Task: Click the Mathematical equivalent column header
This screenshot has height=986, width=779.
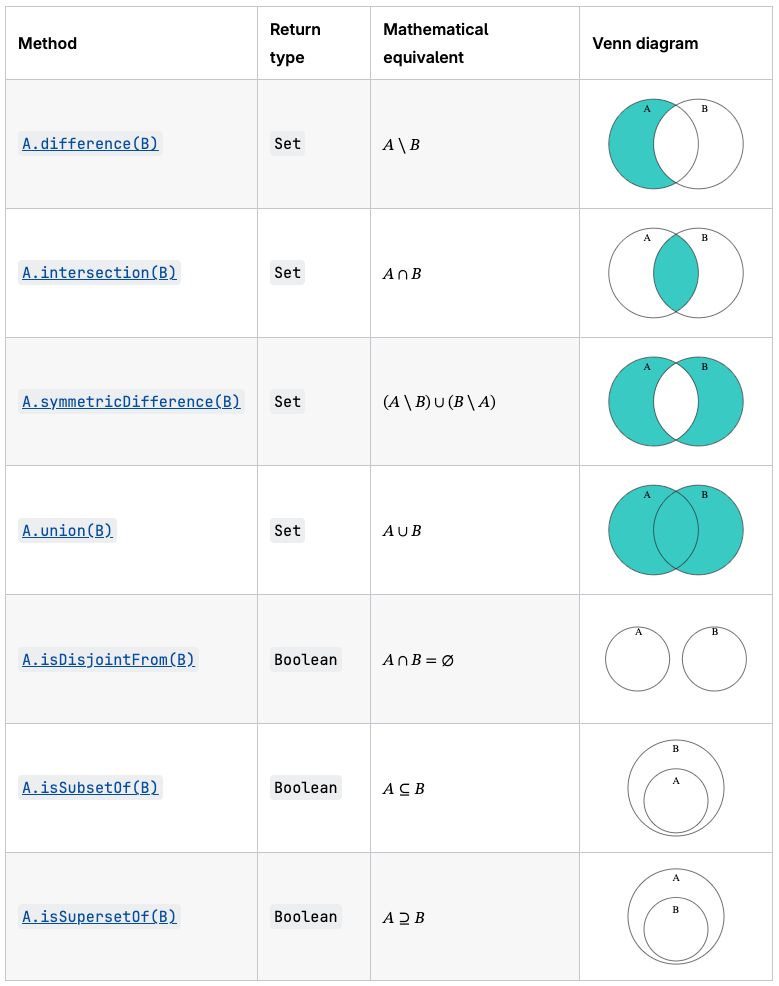Action: [x=436, y=44]
